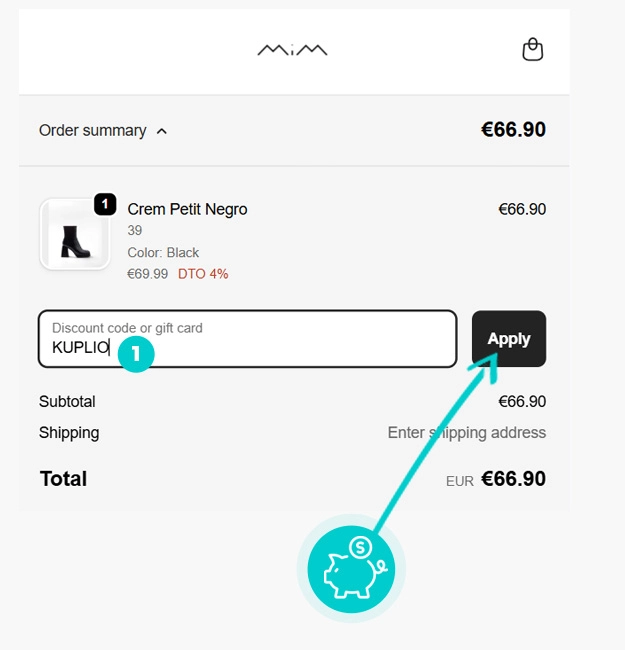Image resolution: width=625 pixels, height=650 pixels.
Task: Click the order summary header total price
Action: point(513,130)
